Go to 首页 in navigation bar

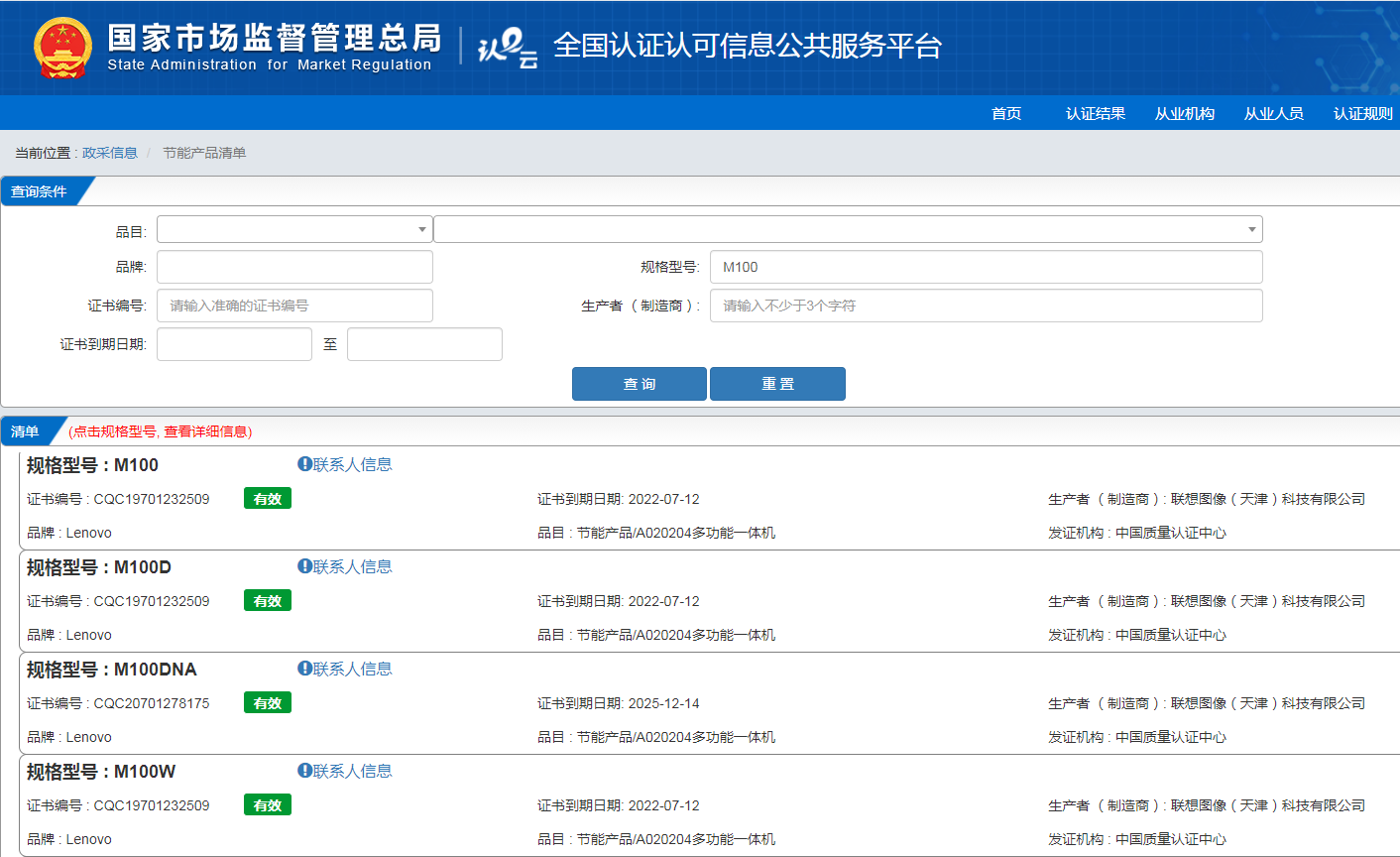[x=1006, y=113]
